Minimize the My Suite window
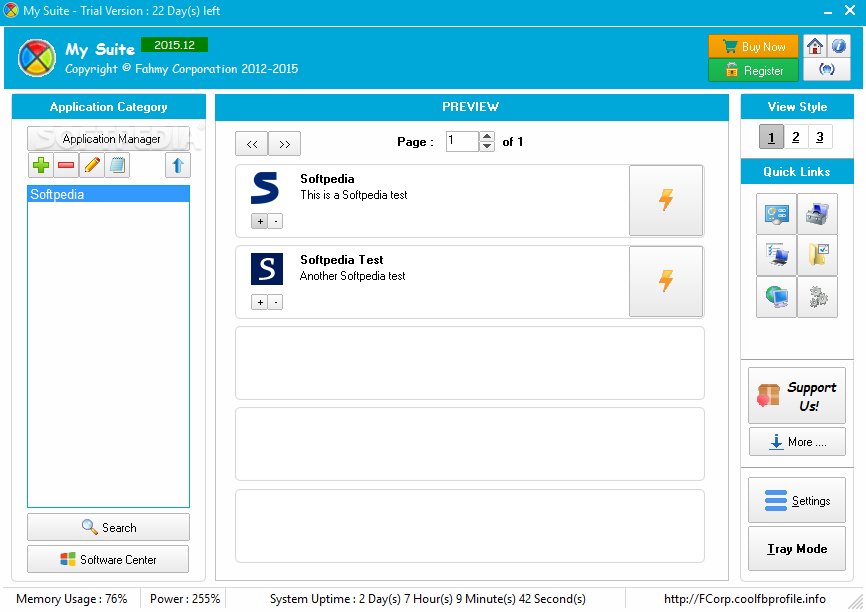The width and height of the screenshot is (866, 612). [x=828, y=11]
